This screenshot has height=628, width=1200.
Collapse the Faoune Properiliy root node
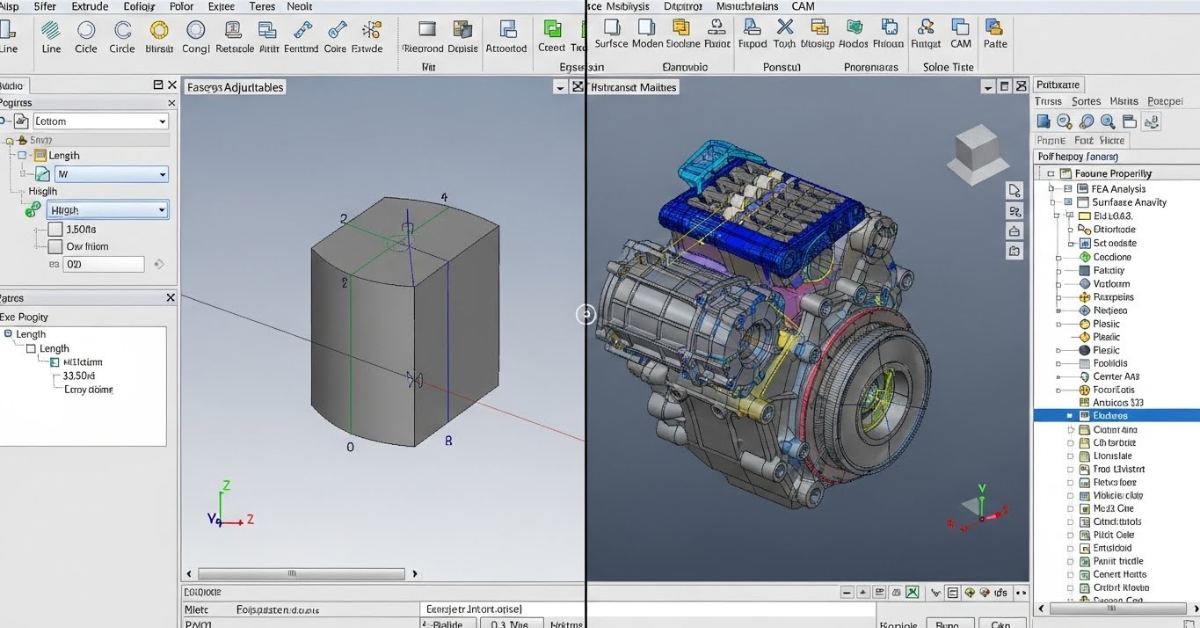point(1051,173)
